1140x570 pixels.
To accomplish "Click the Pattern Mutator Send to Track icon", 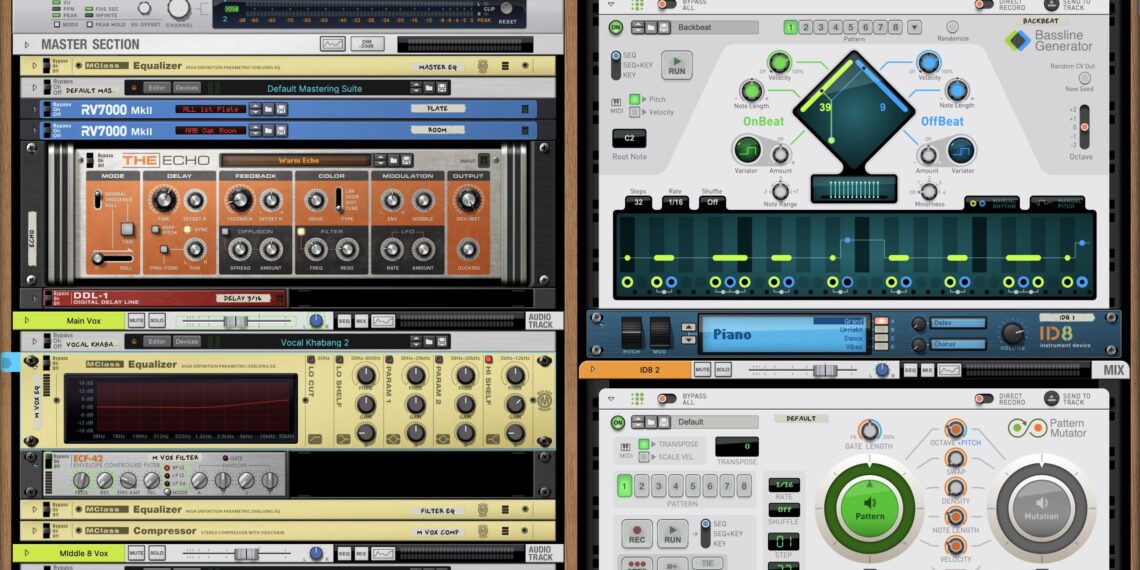I will click(1051, 398).
